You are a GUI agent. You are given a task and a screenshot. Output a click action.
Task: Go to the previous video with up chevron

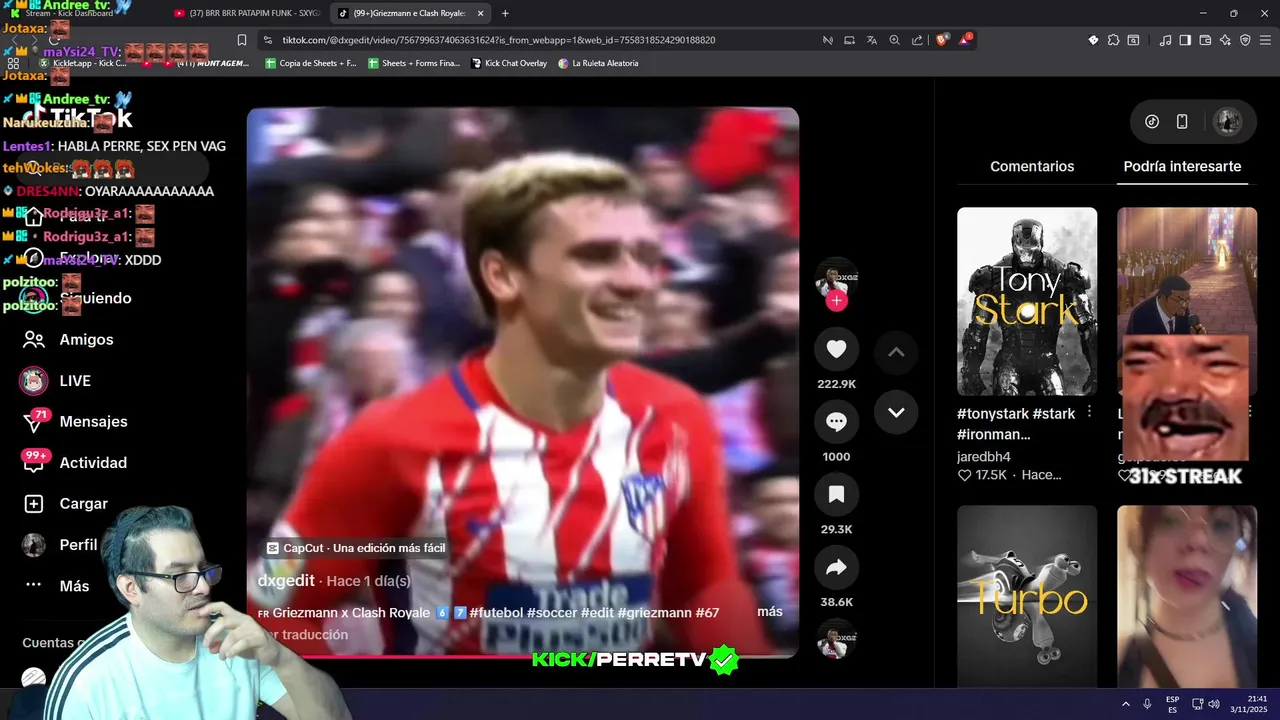[x=896, y=352]
